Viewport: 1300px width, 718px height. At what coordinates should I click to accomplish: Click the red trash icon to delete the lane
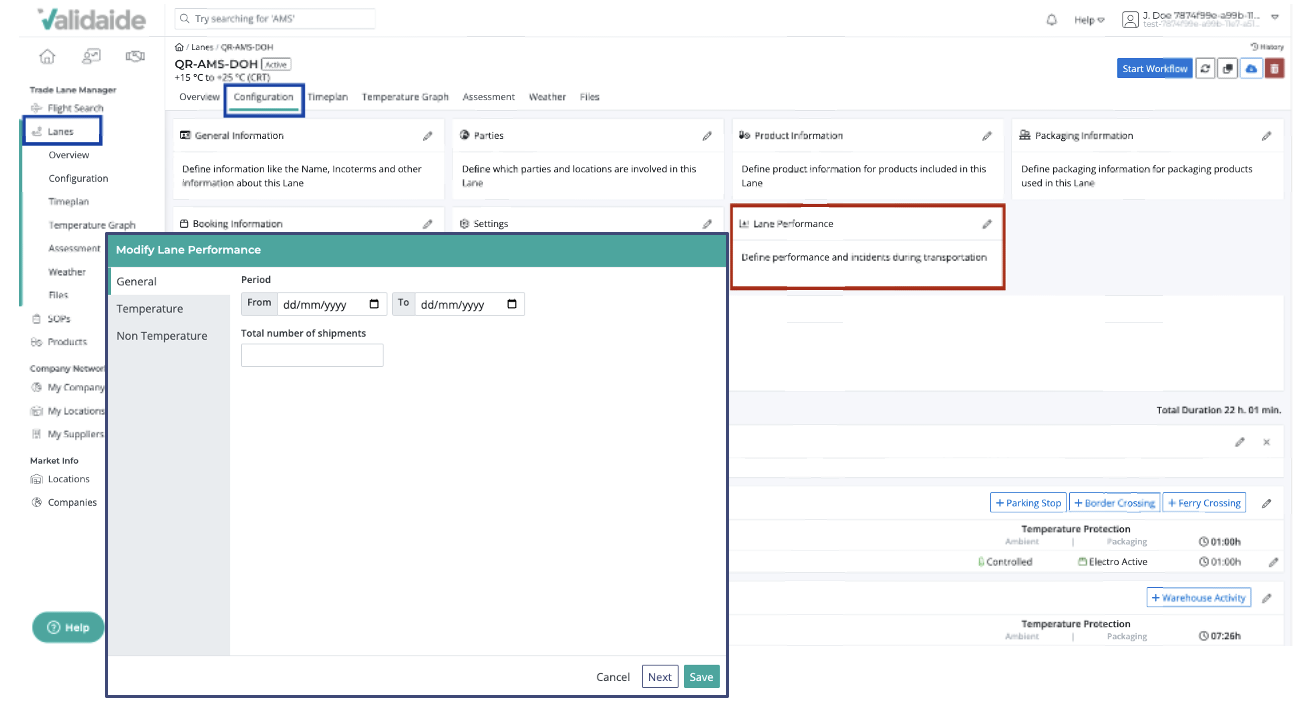[1272, 68]
